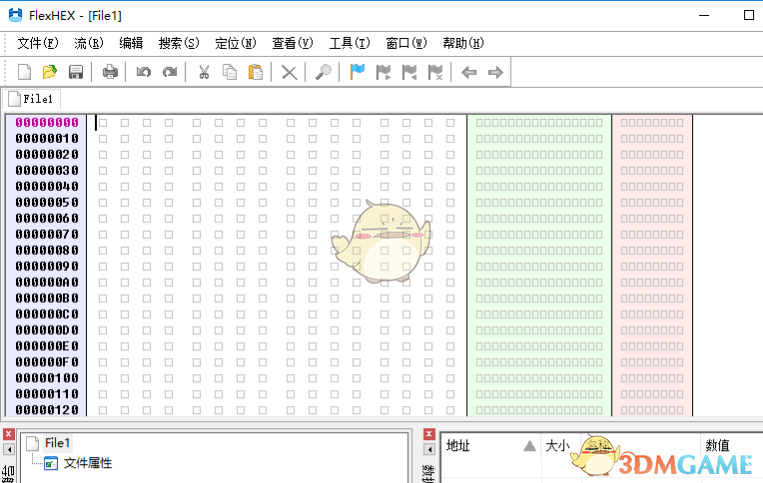Save file with the floppy disk icon
The height and width of the screenshot is (483, 763).
point(75,72)
